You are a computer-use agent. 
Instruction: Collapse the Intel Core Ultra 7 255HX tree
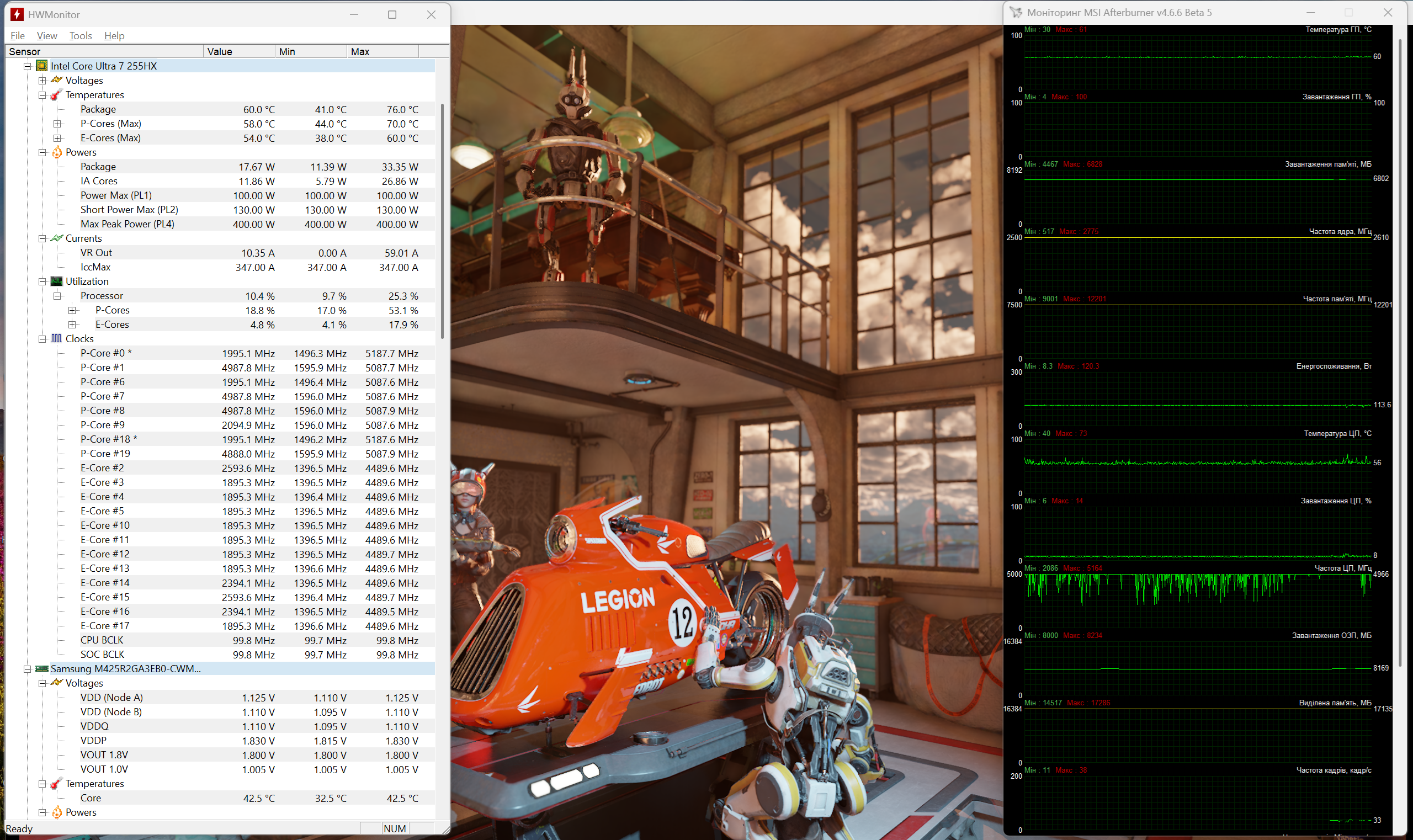(27, 66)
